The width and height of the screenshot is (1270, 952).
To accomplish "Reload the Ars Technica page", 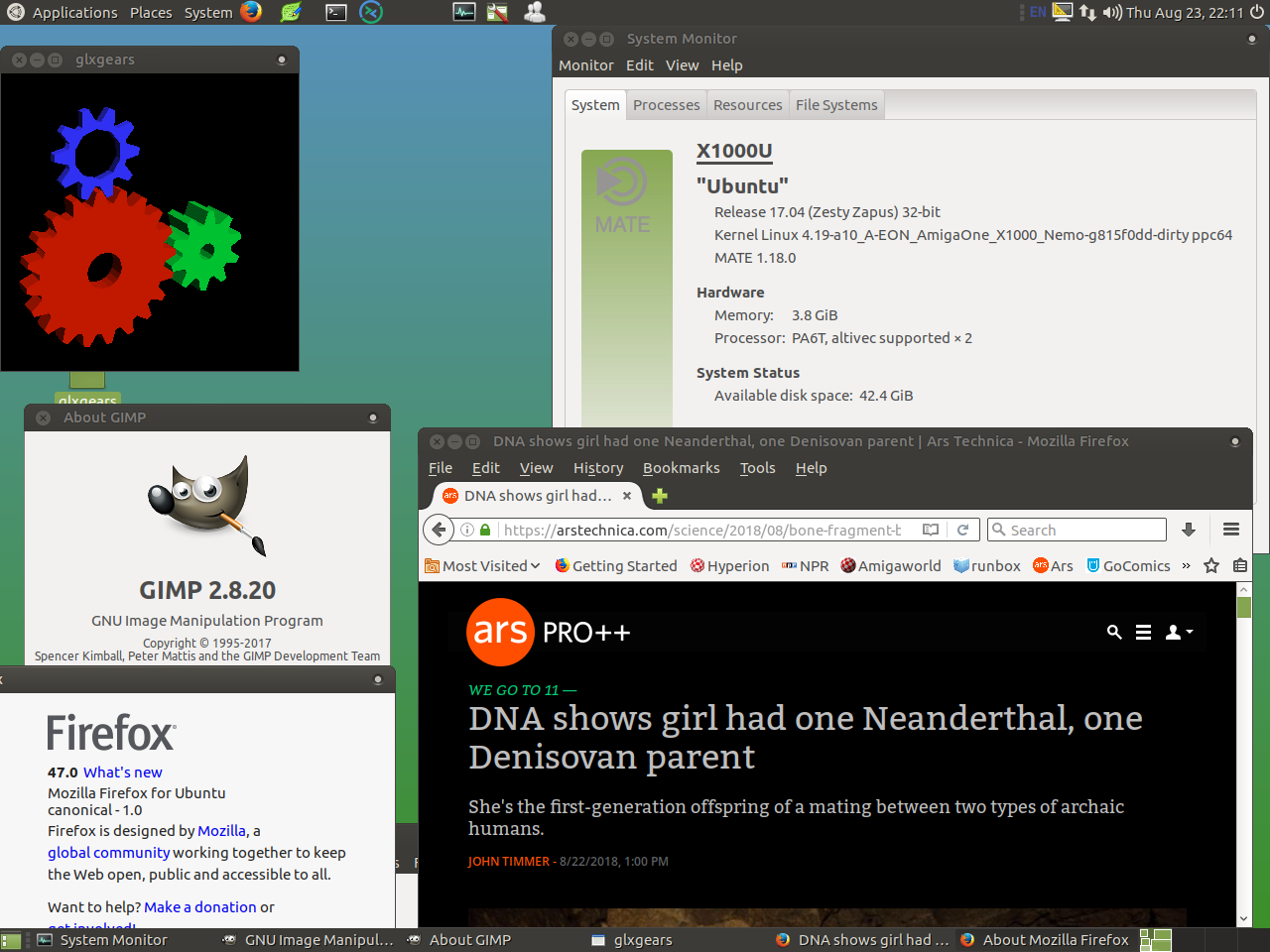I will coord(962,530).
